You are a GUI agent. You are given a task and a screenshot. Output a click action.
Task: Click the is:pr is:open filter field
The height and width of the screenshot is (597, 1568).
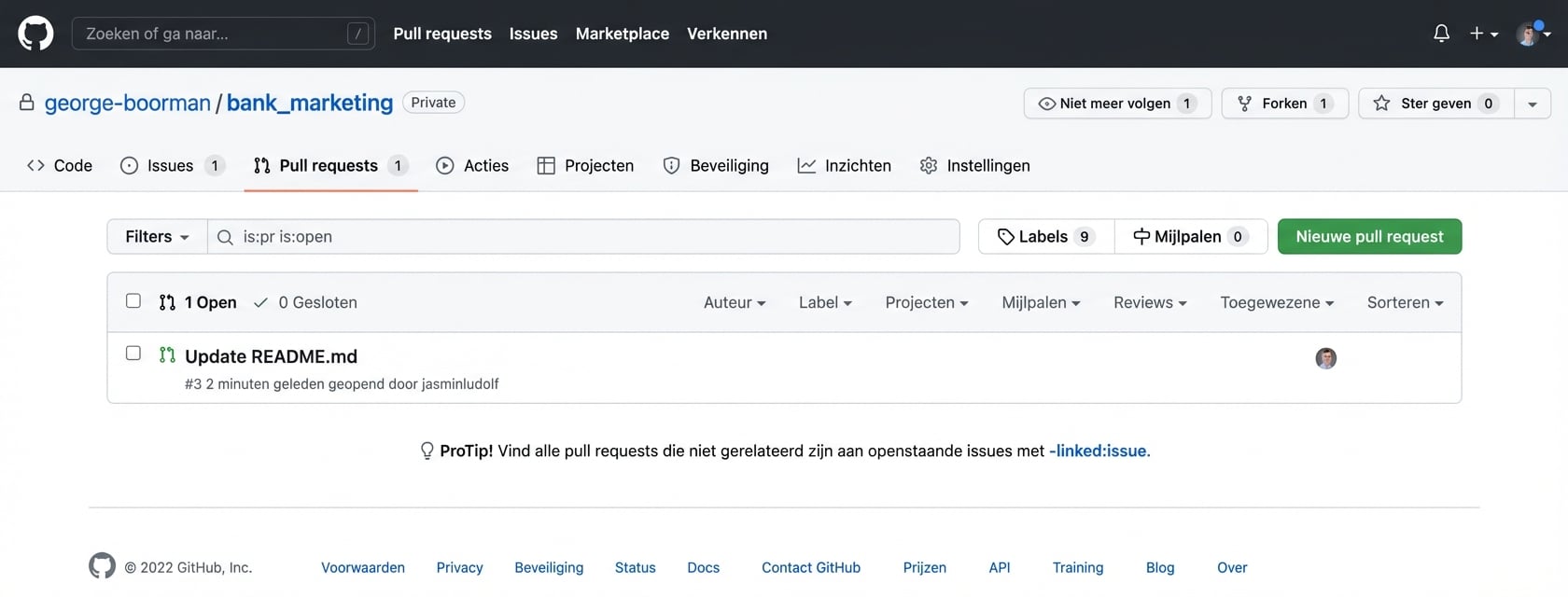[x=583, y=237]
